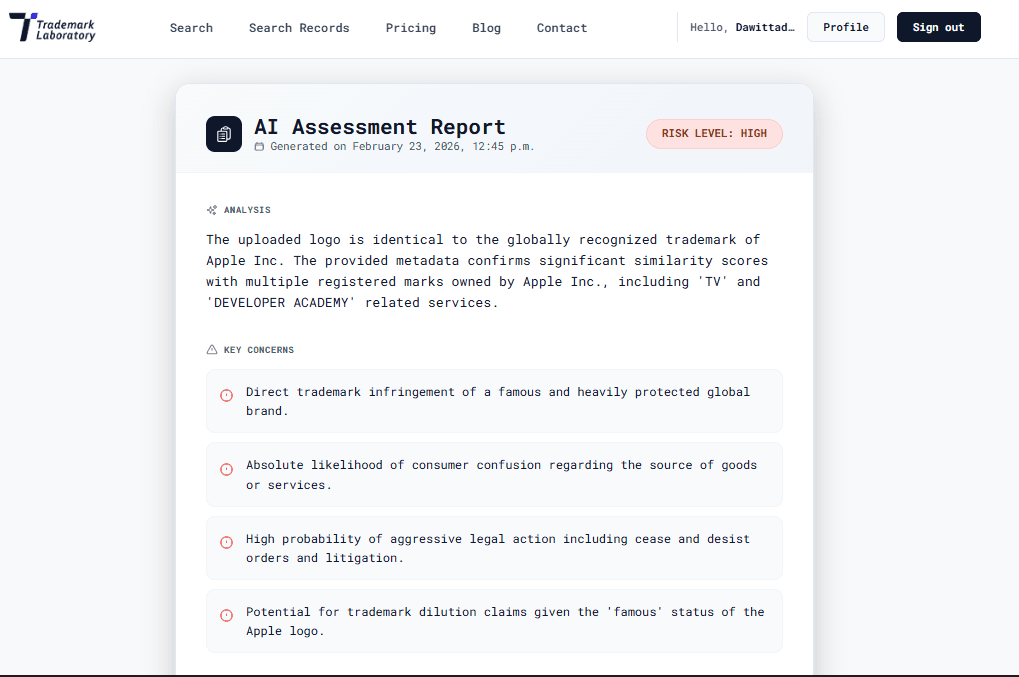Navigate to Search Records
Viewport: 1019px width, 677px height.
299,27
